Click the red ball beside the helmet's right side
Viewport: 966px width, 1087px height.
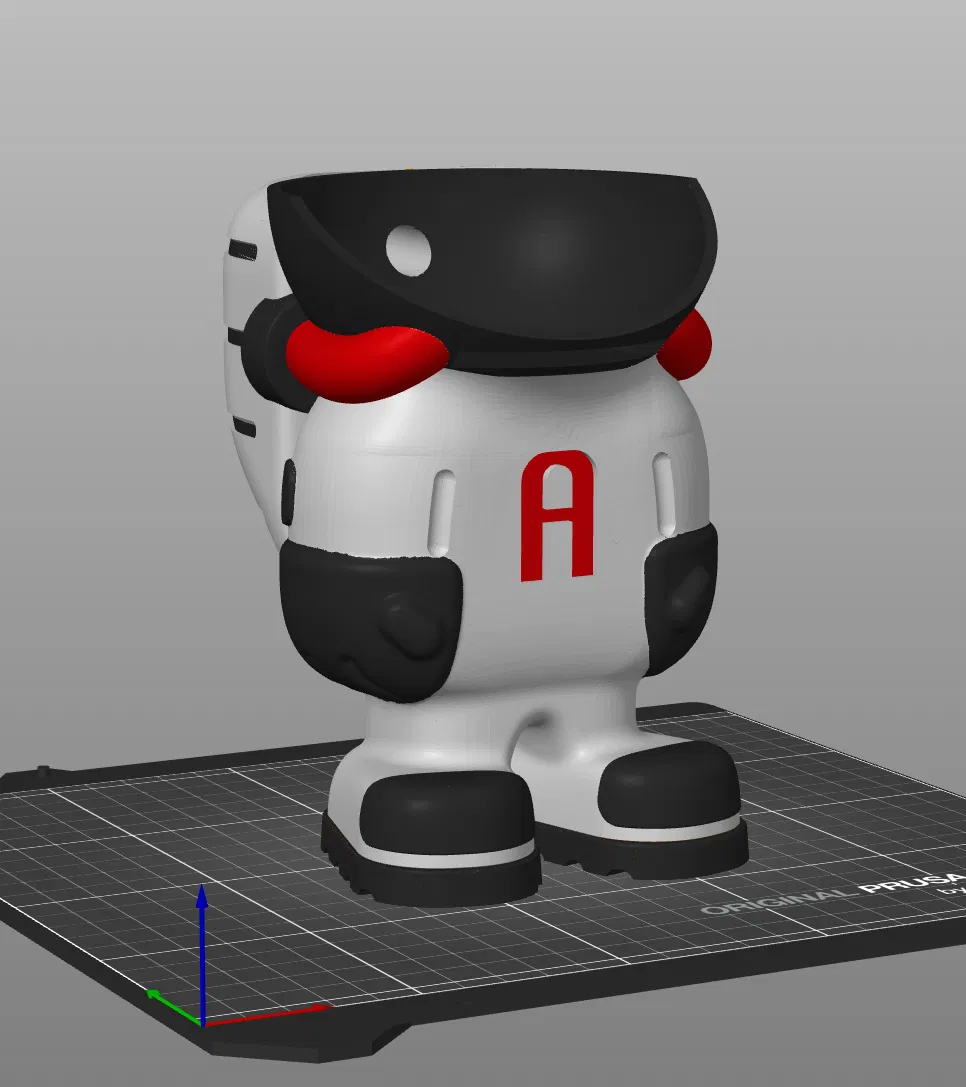click(687, 345)
